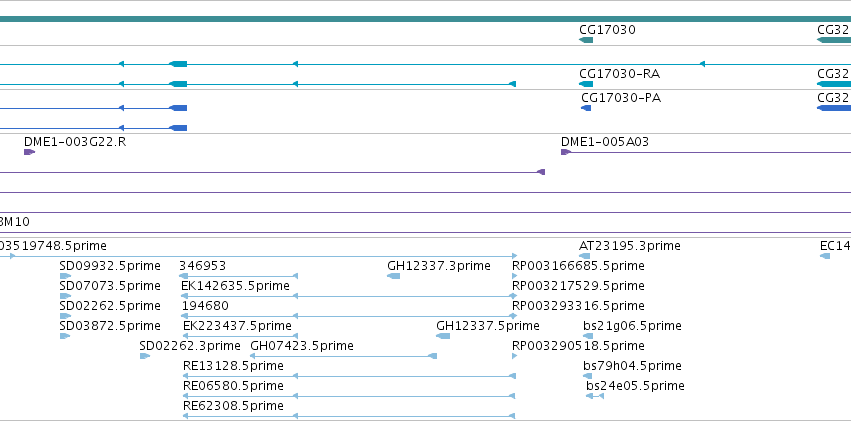
Task: Open the DME1-005A03 feature label
Action: [x=605, y=142]
